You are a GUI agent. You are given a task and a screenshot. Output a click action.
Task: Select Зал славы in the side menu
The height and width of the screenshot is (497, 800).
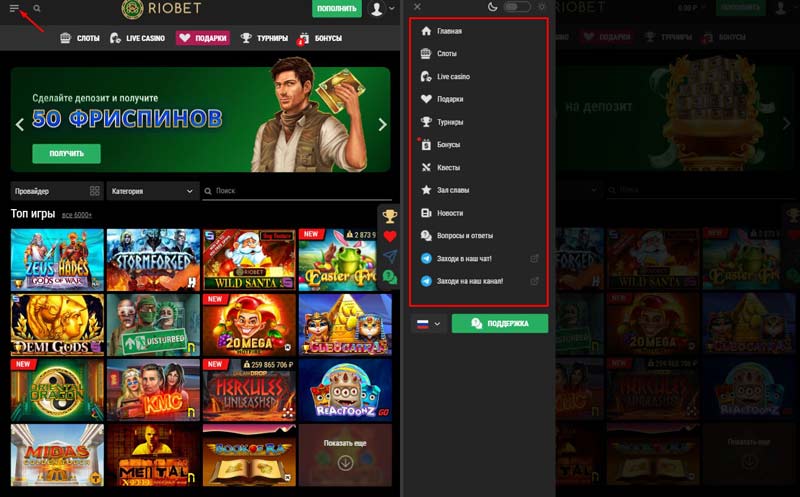point(452,190)
